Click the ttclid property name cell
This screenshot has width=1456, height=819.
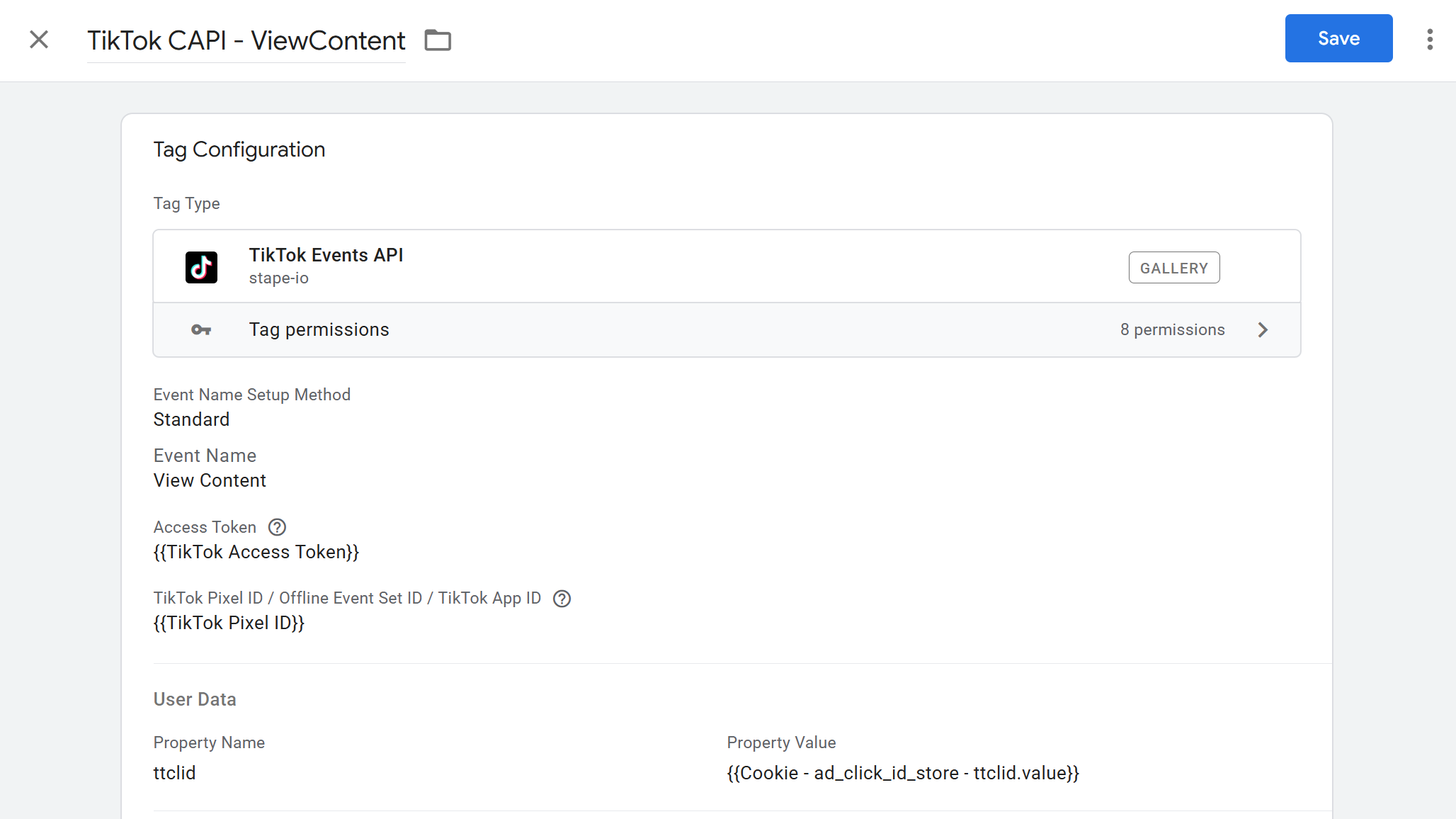174,773
